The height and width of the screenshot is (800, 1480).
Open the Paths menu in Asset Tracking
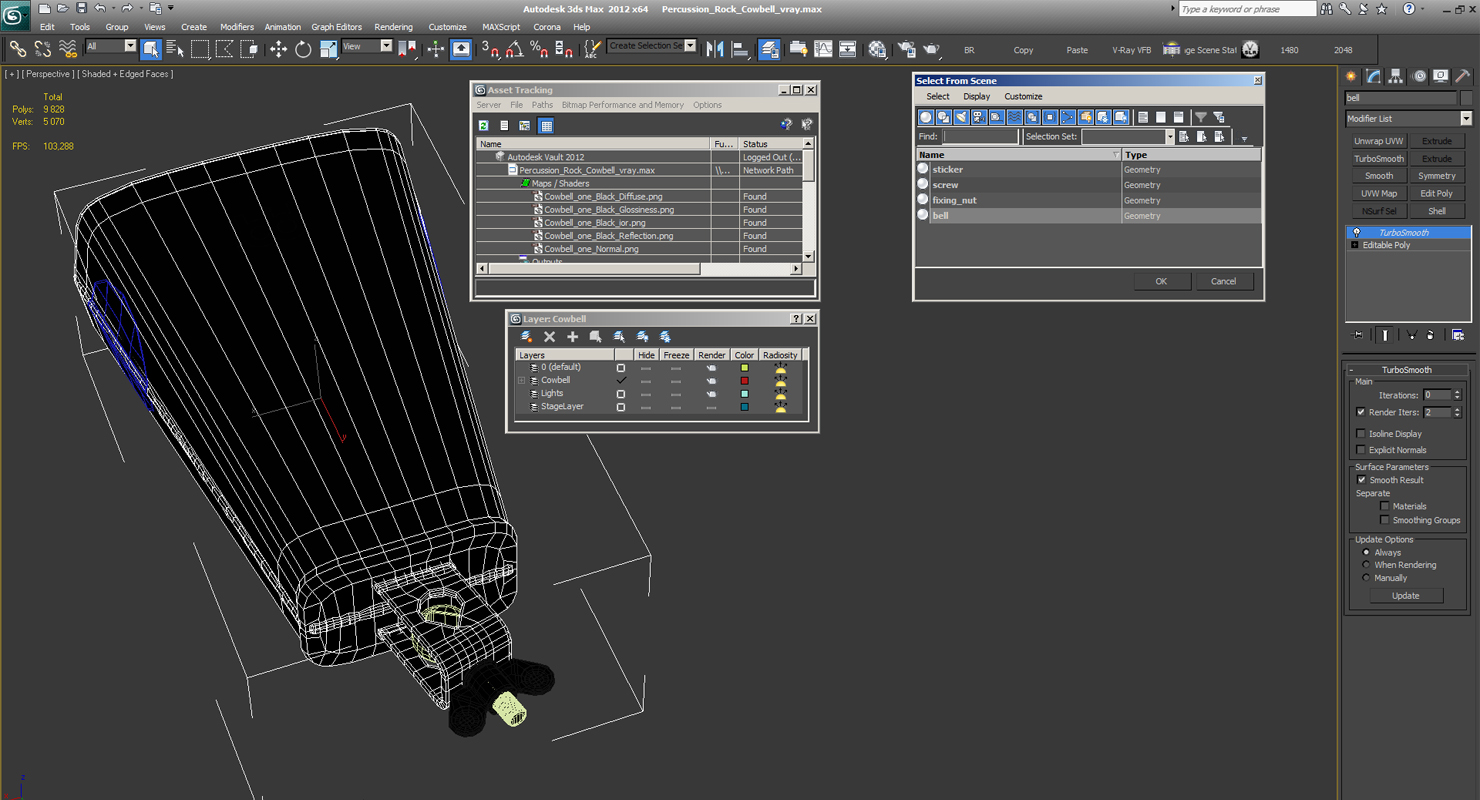pyautogui.click(x=542, y=105)
